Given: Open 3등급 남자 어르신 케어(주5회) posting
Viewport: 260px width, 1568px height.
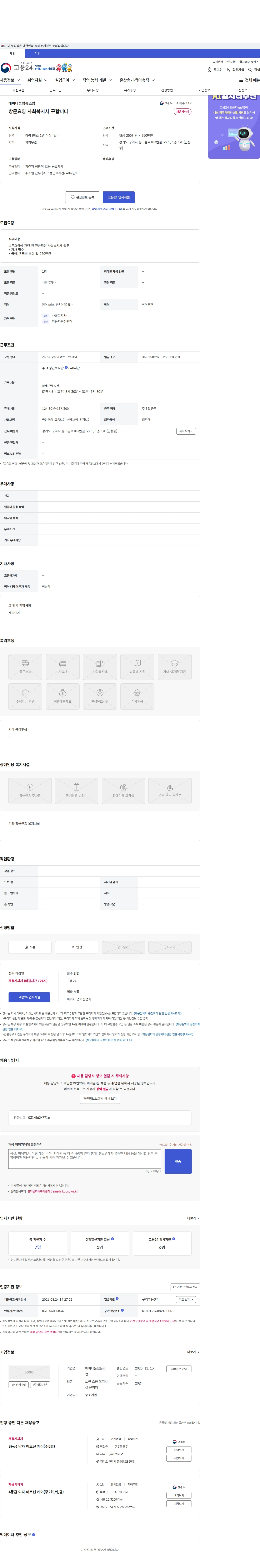Looking at the screenshot, I should 32,1446.
